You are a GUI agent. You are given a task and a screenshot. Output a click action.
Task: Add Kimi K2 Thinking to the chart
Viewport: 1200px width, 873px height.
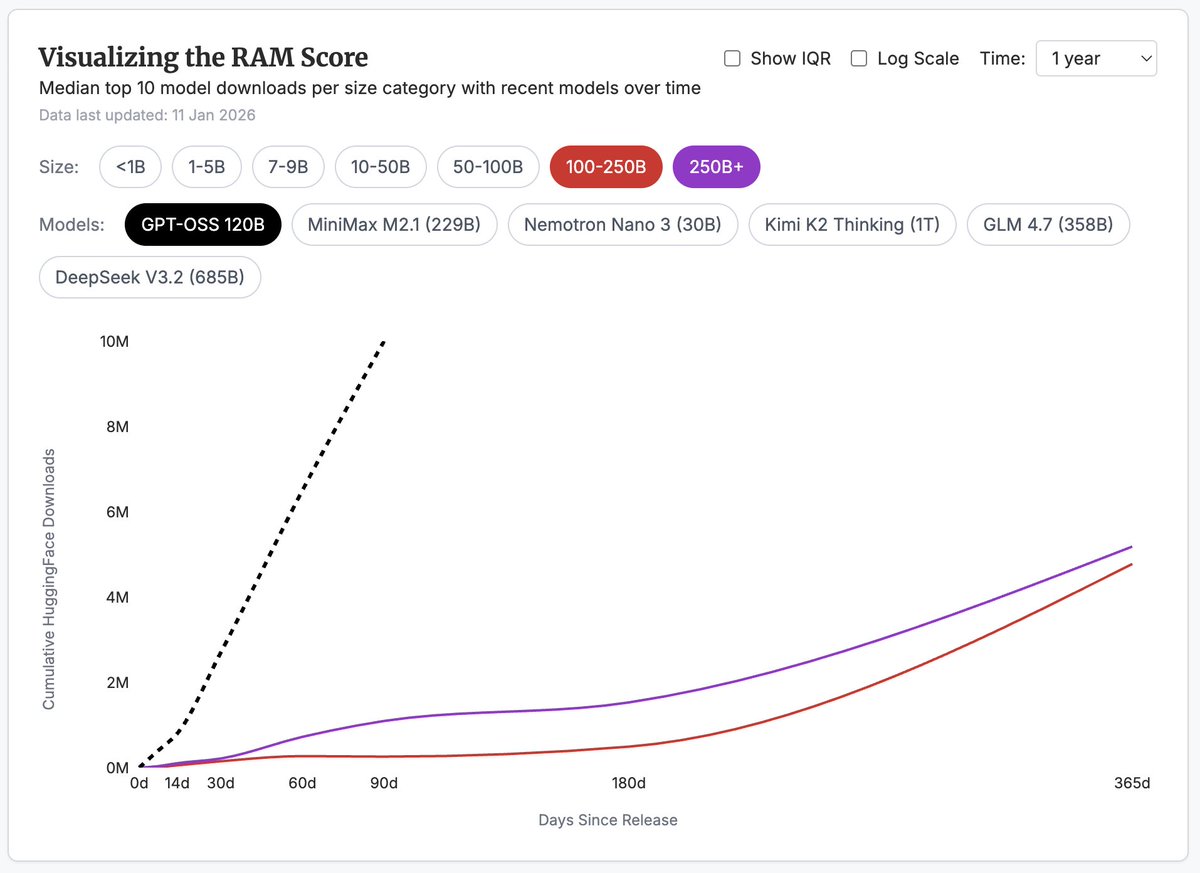[x=852, y=225]
